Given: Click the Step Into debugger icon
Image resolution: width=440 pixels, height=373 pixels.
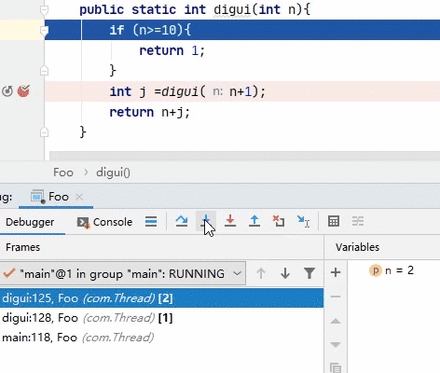Looking at the screenshot, I should click(206, 221).
